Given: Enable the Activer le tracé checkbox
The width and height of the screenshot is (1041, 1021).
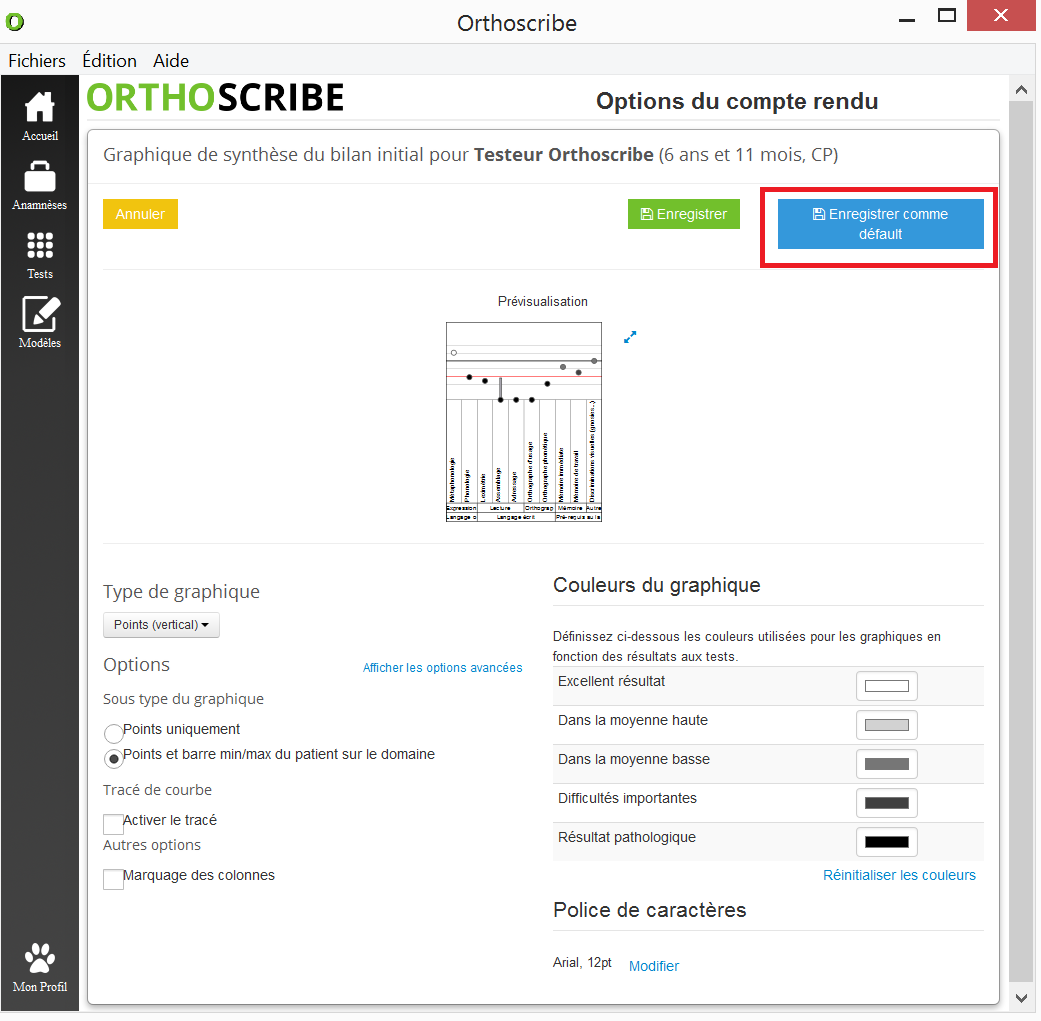Looking at the screenshot, I should (114, 823).
